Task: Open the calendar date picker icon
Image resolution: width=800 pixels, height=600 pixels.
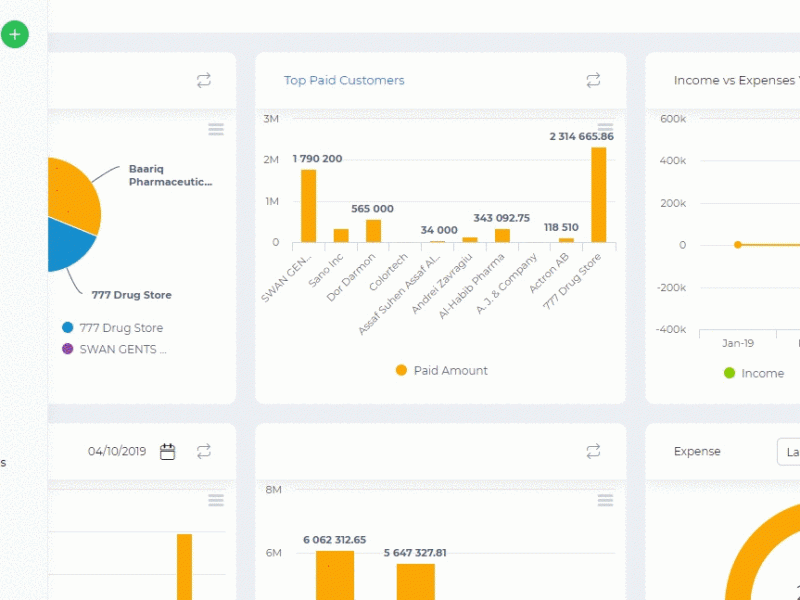Action: pyautogui.click(x=167, y=452)
